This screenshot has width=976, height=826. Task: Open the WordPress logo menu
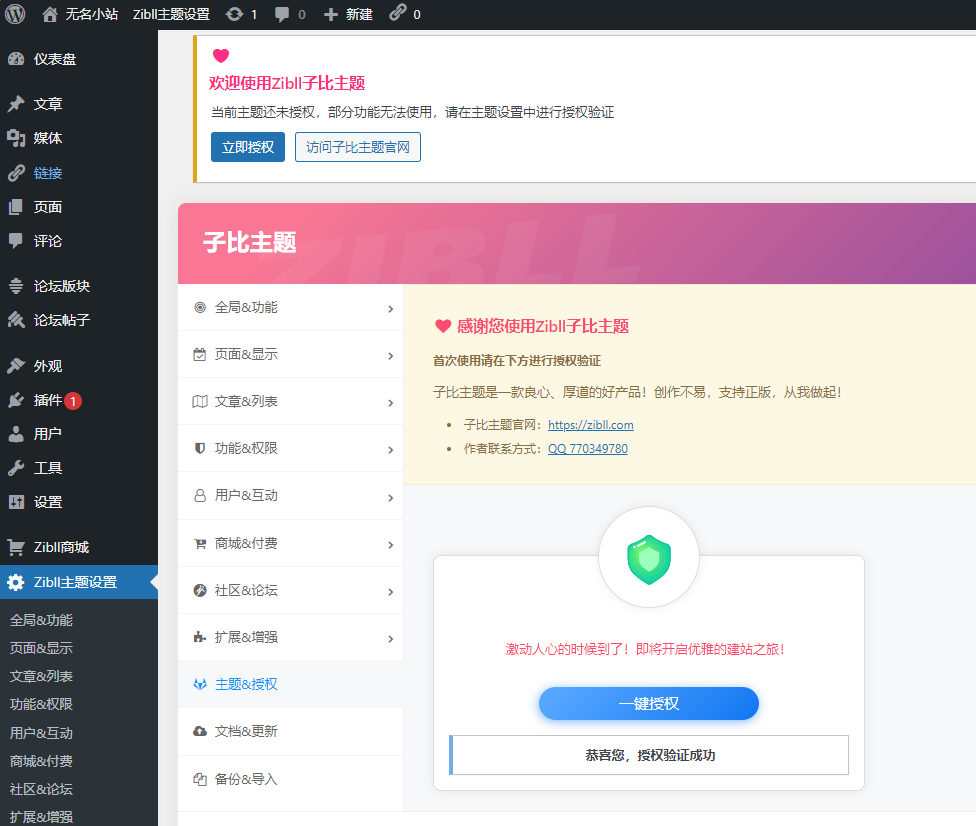click(15, 14)
